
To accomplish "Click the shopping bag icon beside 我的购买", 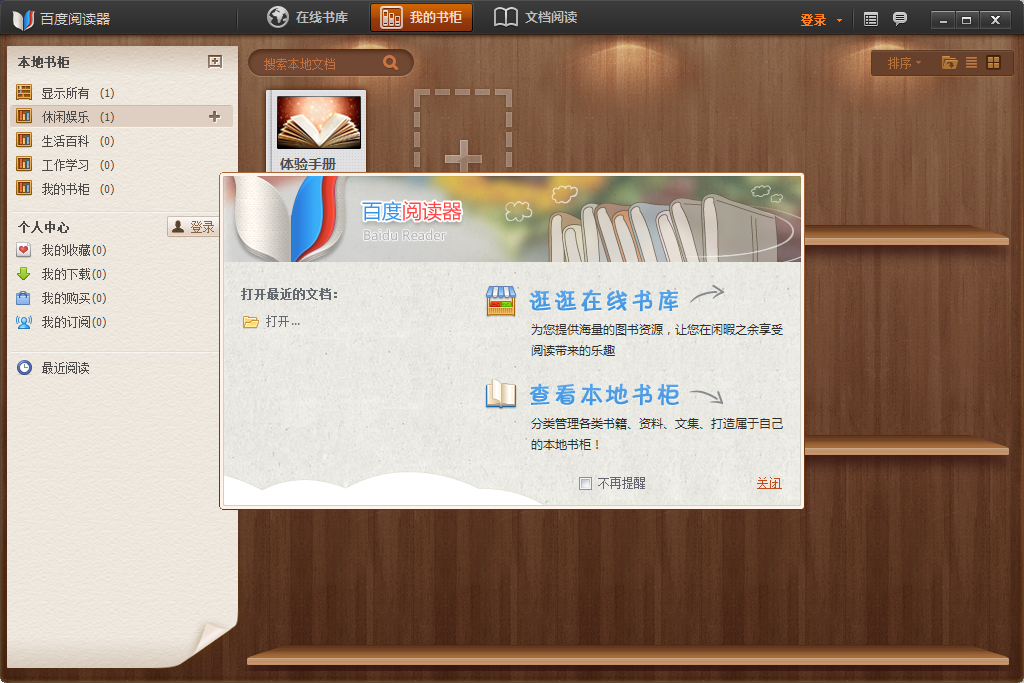I will pos(24,298).
